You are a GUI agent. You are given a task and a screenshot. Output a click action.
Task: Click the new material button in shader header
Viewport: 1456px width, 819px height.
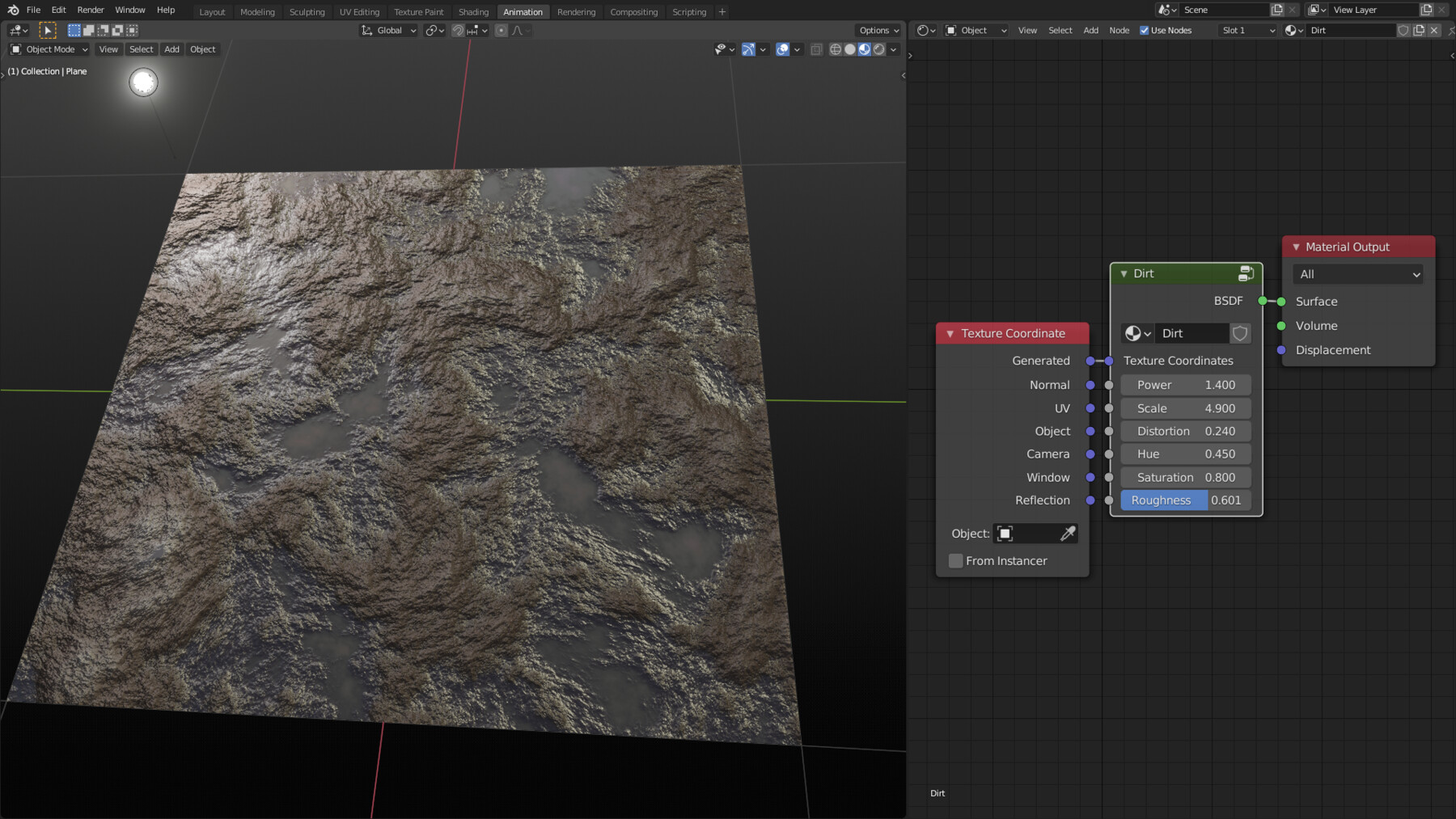coord(1420,30)
